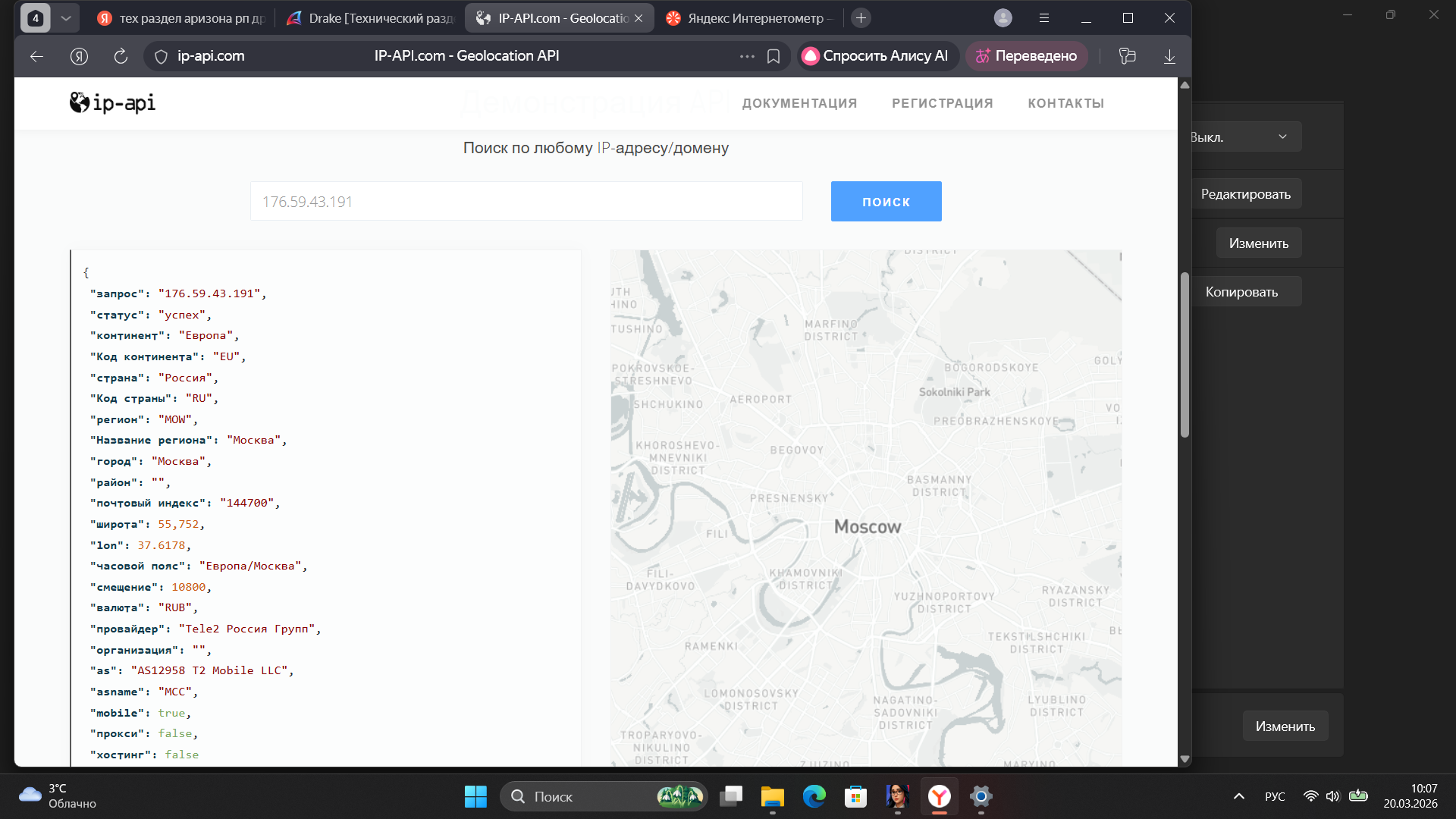
Task: Click the site protection shield icon
Action: coord(161,56)
